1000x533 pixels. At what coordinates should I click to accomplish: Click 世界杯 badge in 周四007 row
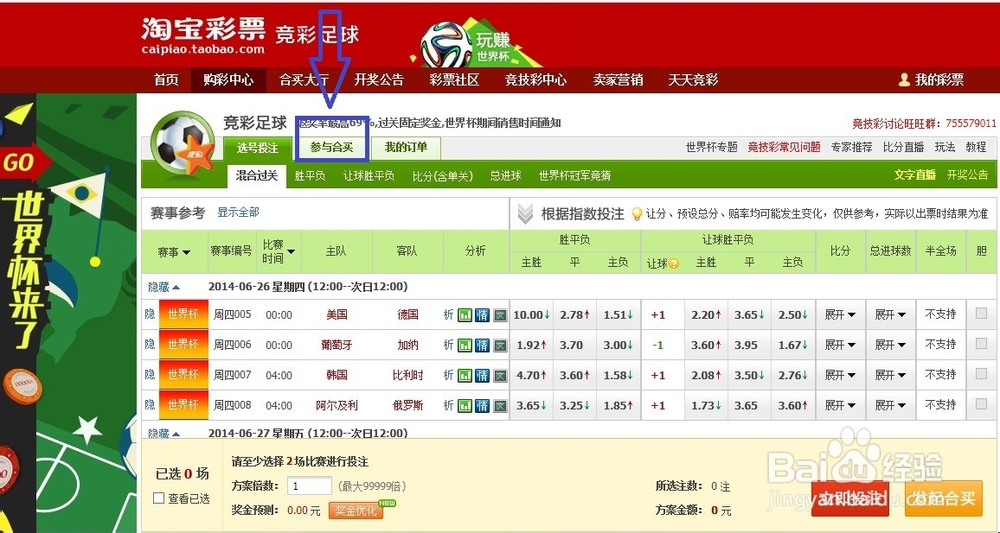pos(184,374)
